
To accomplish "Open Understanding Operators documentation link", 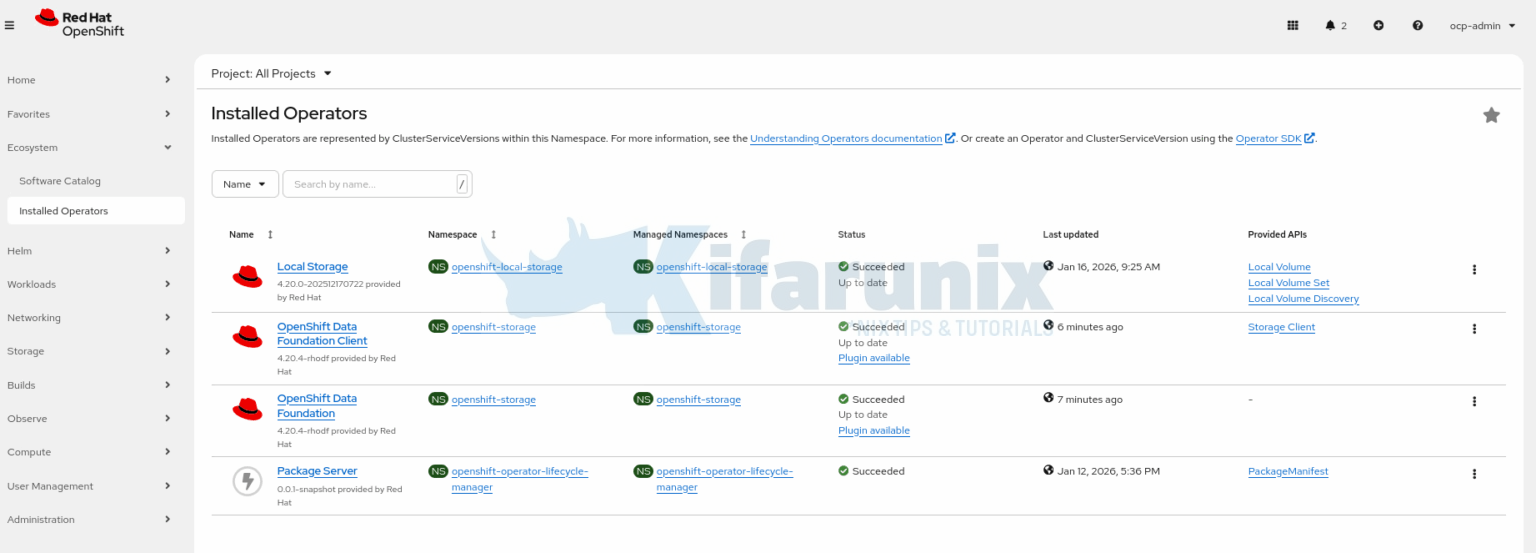I will click(x=846, y=139).
